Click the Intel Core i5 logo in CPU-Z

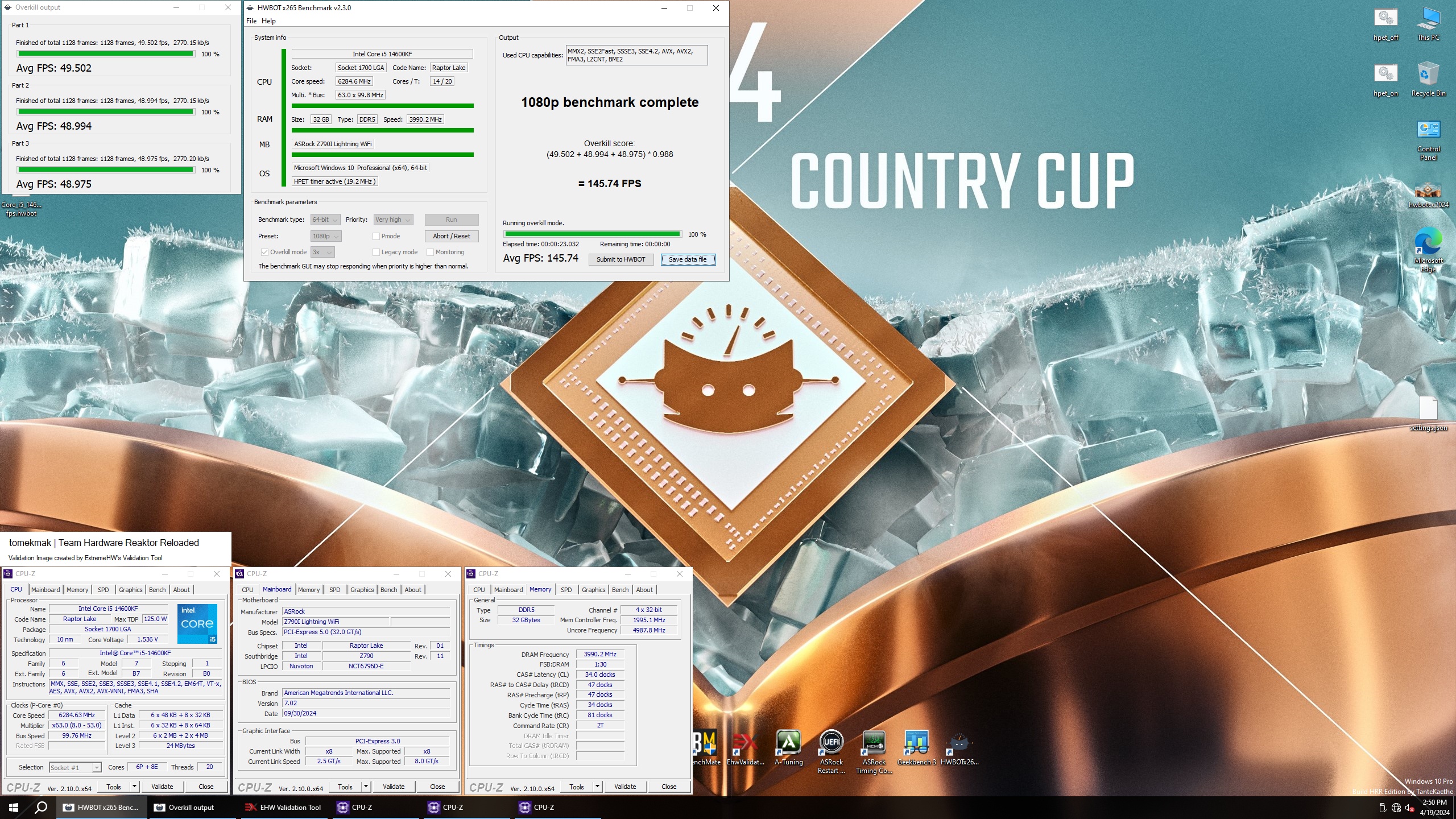tap(197, 623)
